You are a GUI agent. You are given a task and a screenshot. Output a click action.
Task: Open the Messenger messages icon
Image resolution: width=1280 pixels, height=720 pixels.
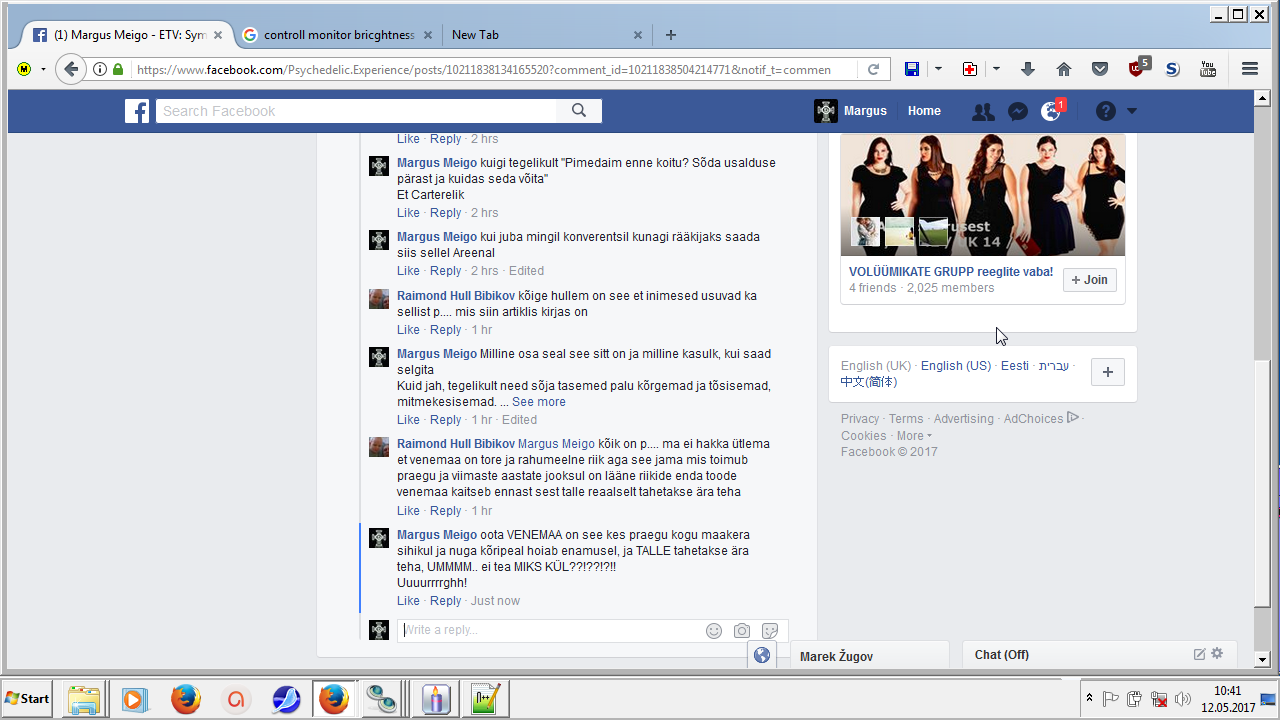[1018, 112]
